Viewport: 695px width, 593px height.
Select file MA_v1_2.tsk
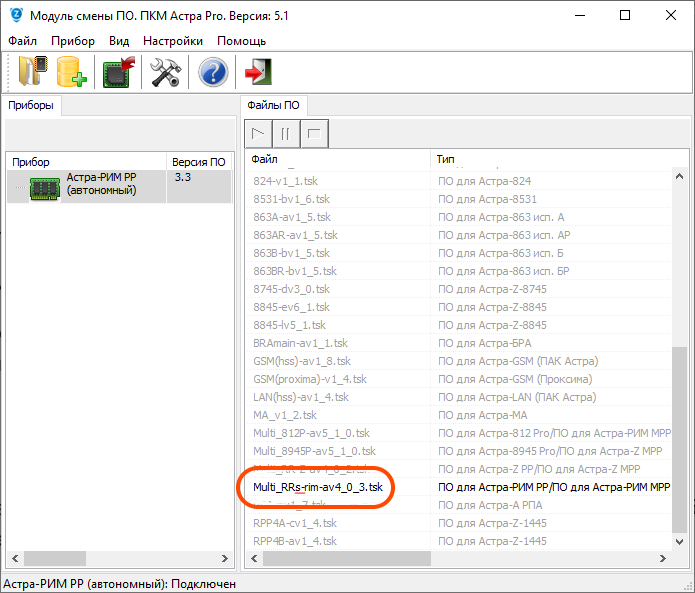click(285, 415)
